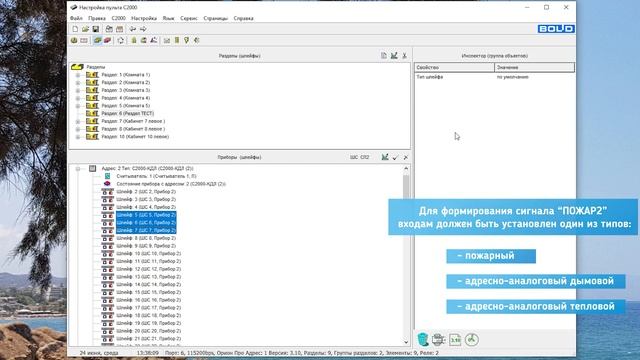Select Состояние прибора с адресом 2 row
The width and height of the screenshot is (640, 360).
[x=171, y=184]
